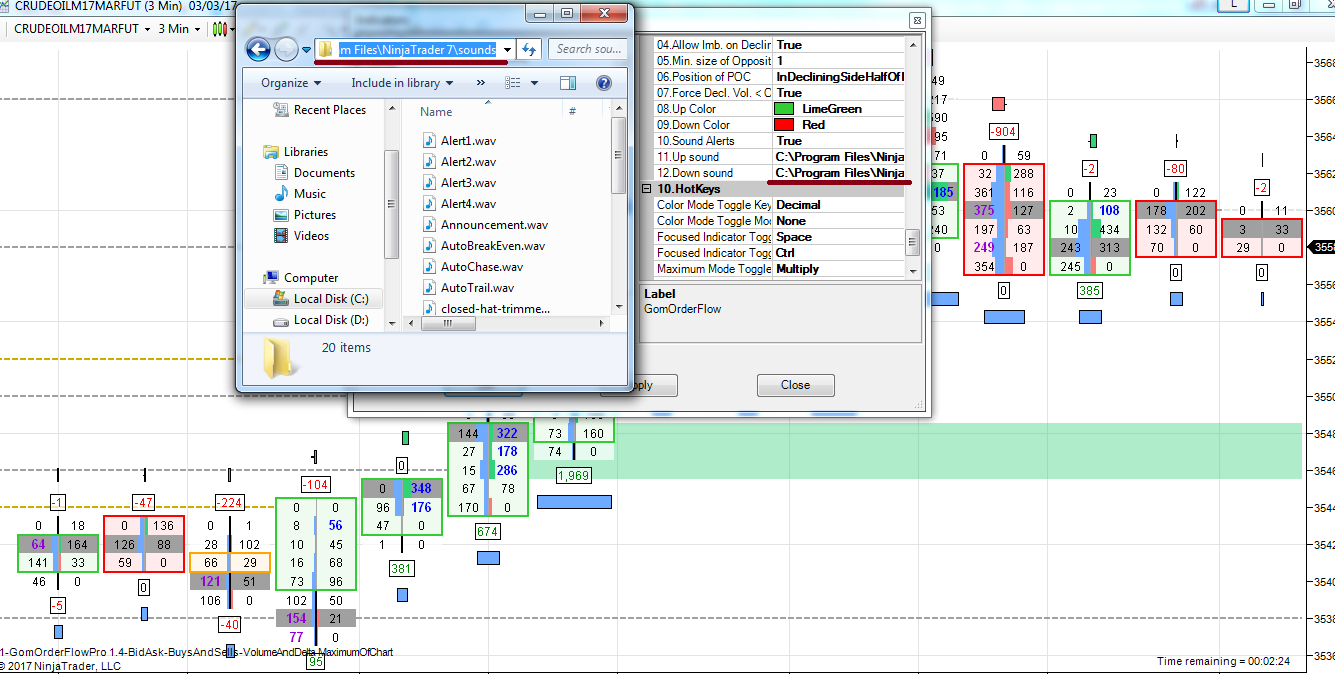Change Position of POC value
The width and height of the screenshot is (1335, 674).
(838, 77)
